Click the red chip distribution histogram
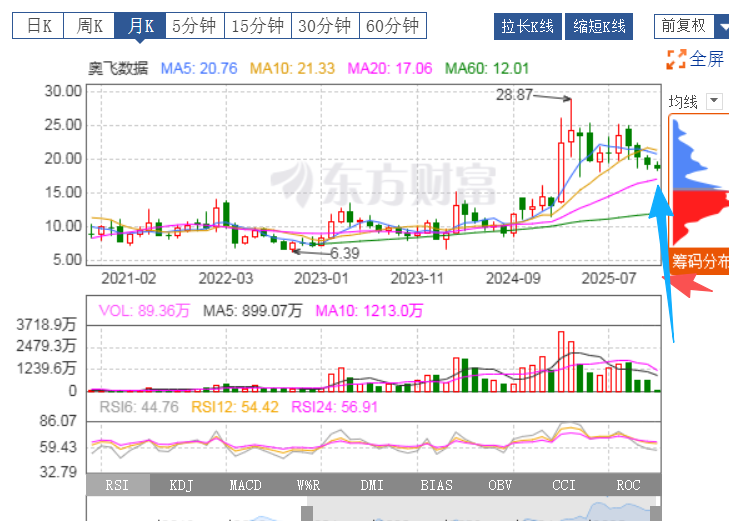The image size is (729, 521). tap(700, 218)
